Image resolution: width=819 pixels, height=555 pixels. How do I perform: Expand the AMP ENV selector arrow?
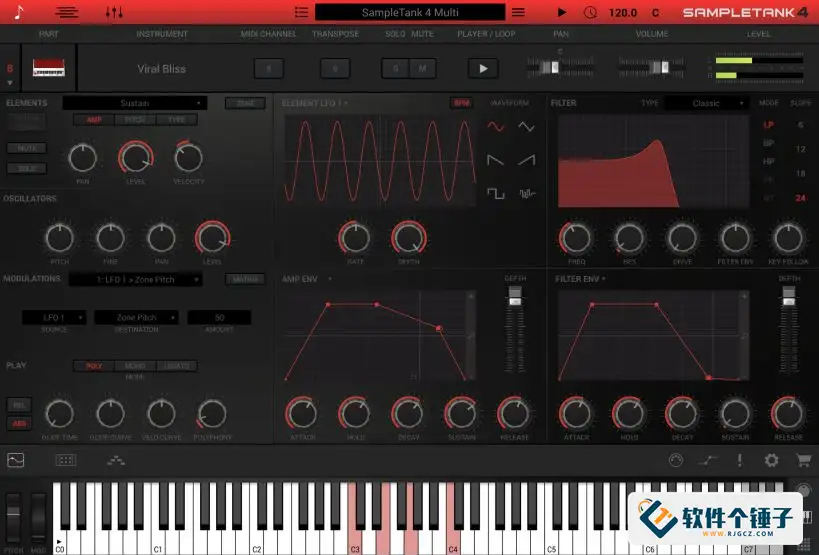[x=330, y=279]
